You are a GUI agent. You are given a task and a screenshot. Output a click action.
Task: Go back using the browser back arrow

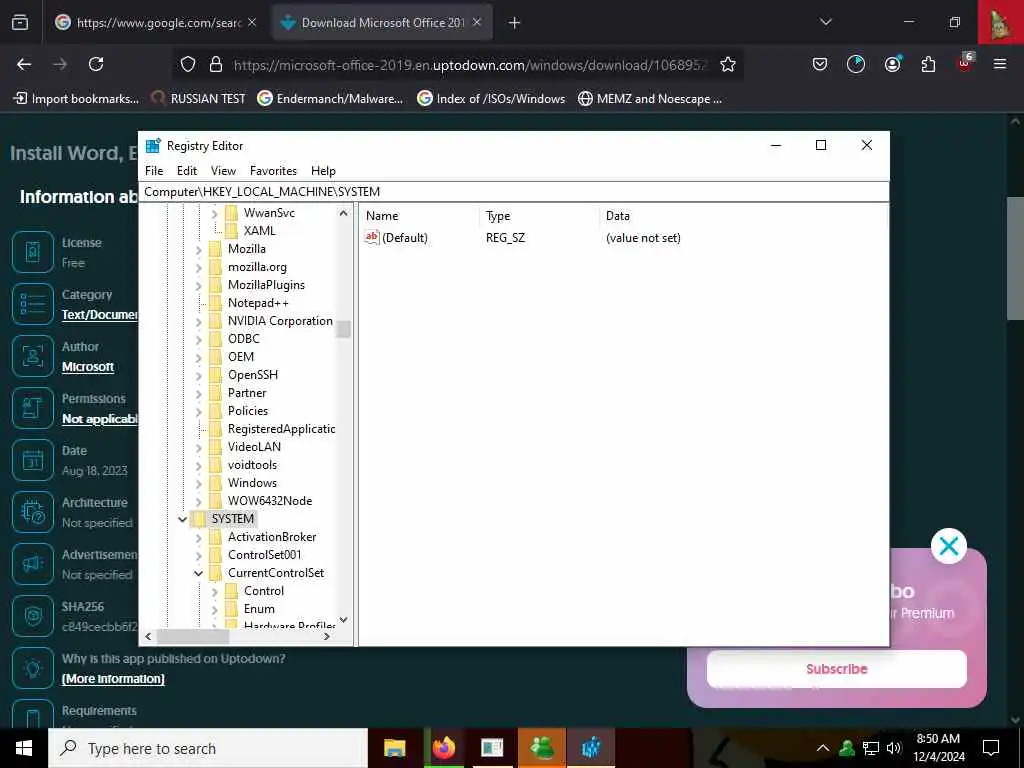[x=24, y=64]
